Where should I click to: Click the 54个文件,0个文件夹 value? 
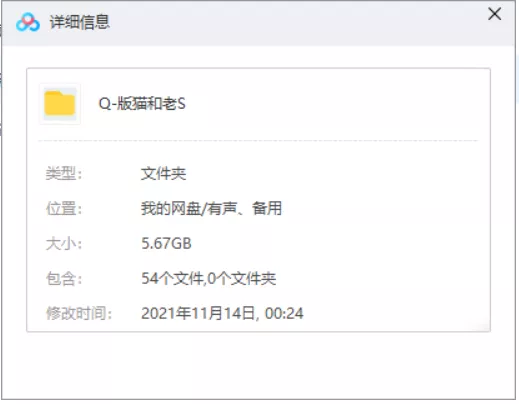coord(209,278)
